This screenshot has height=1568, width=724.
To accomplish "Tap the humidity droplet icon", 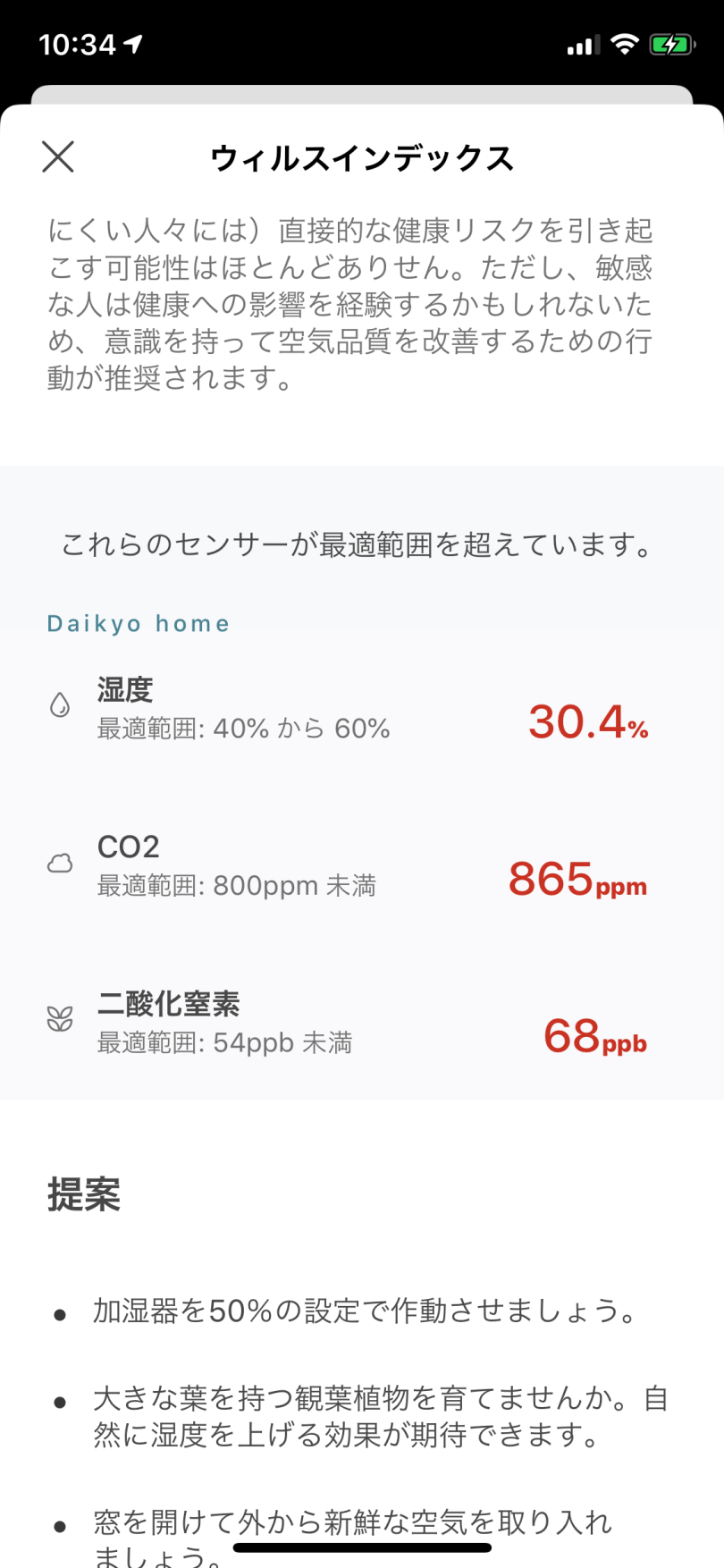I will pyautogui.click(x=60, y=705).
